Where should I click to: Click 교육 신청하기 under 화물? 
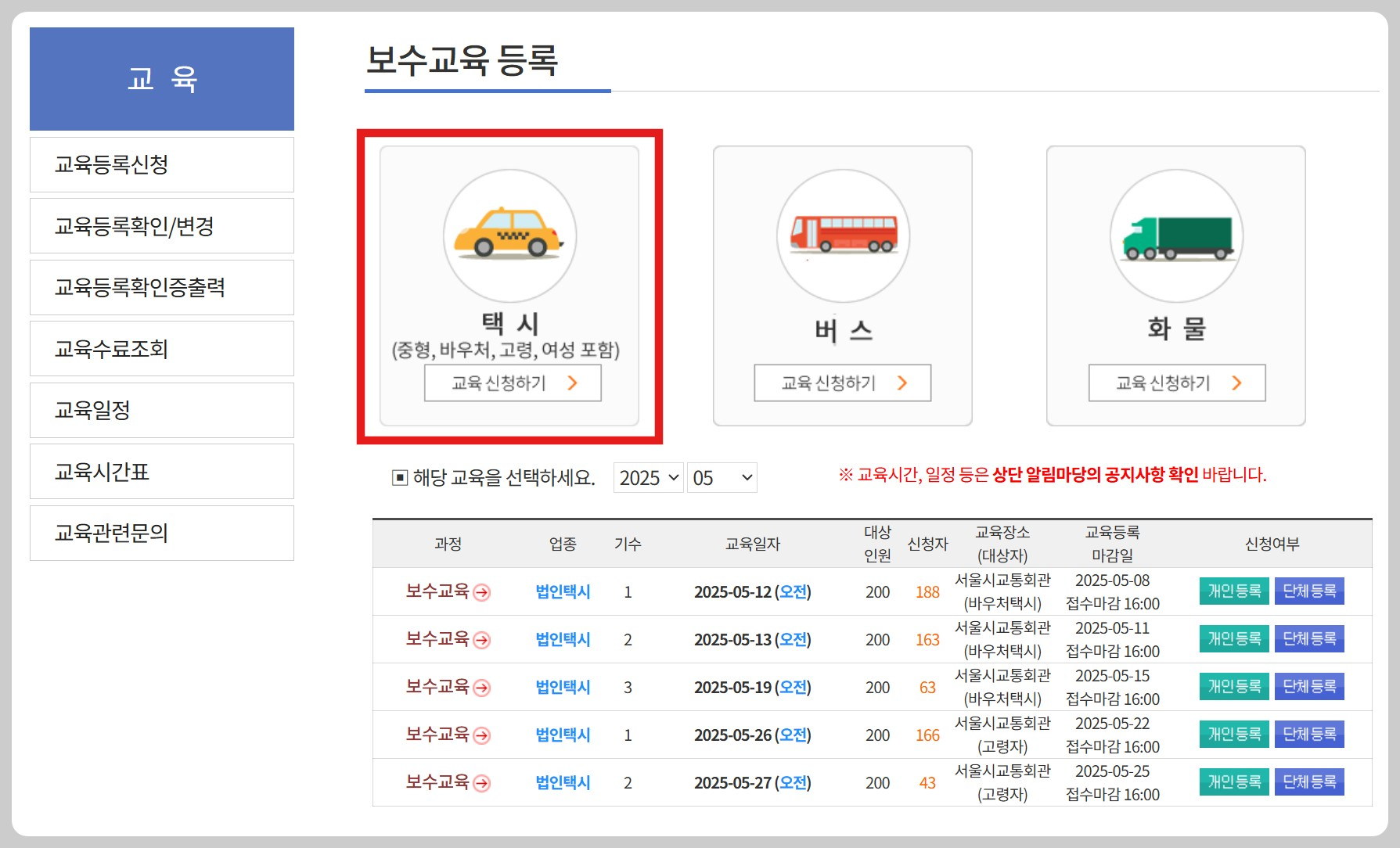[x=1176, y=383]
